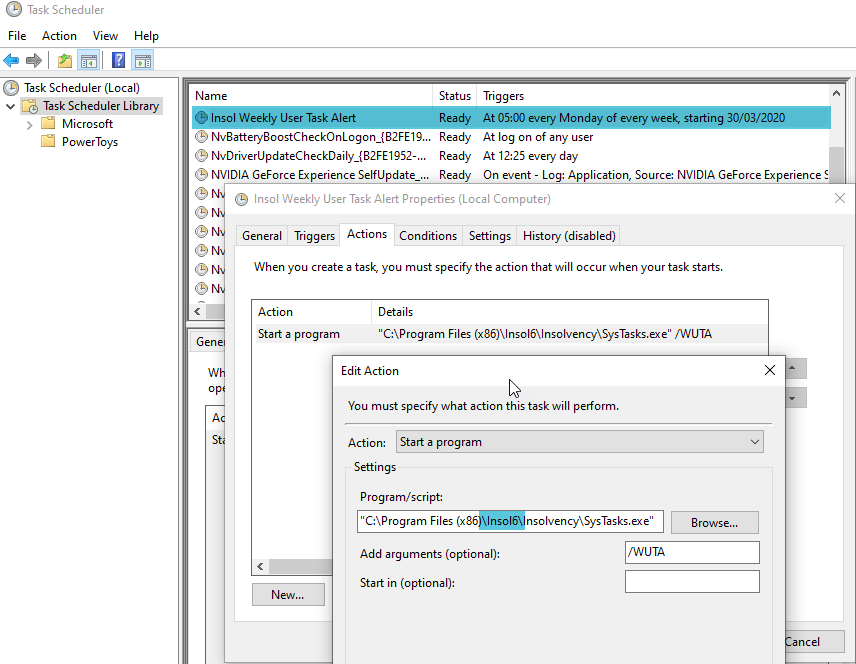Open the PowerToys folder in tree
Screen dimensions: 856x664
(x=89, y=142)
